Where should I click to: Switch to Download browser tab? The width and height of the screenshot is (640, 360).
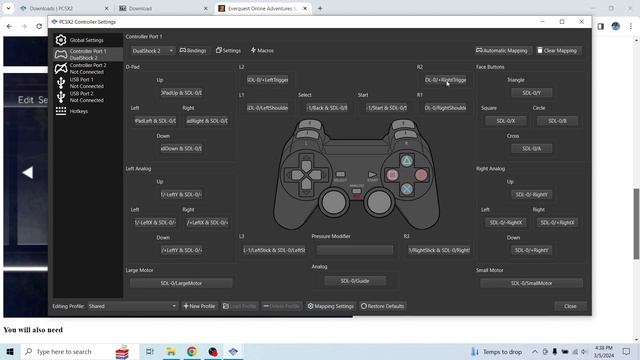[x=163, y=8]
